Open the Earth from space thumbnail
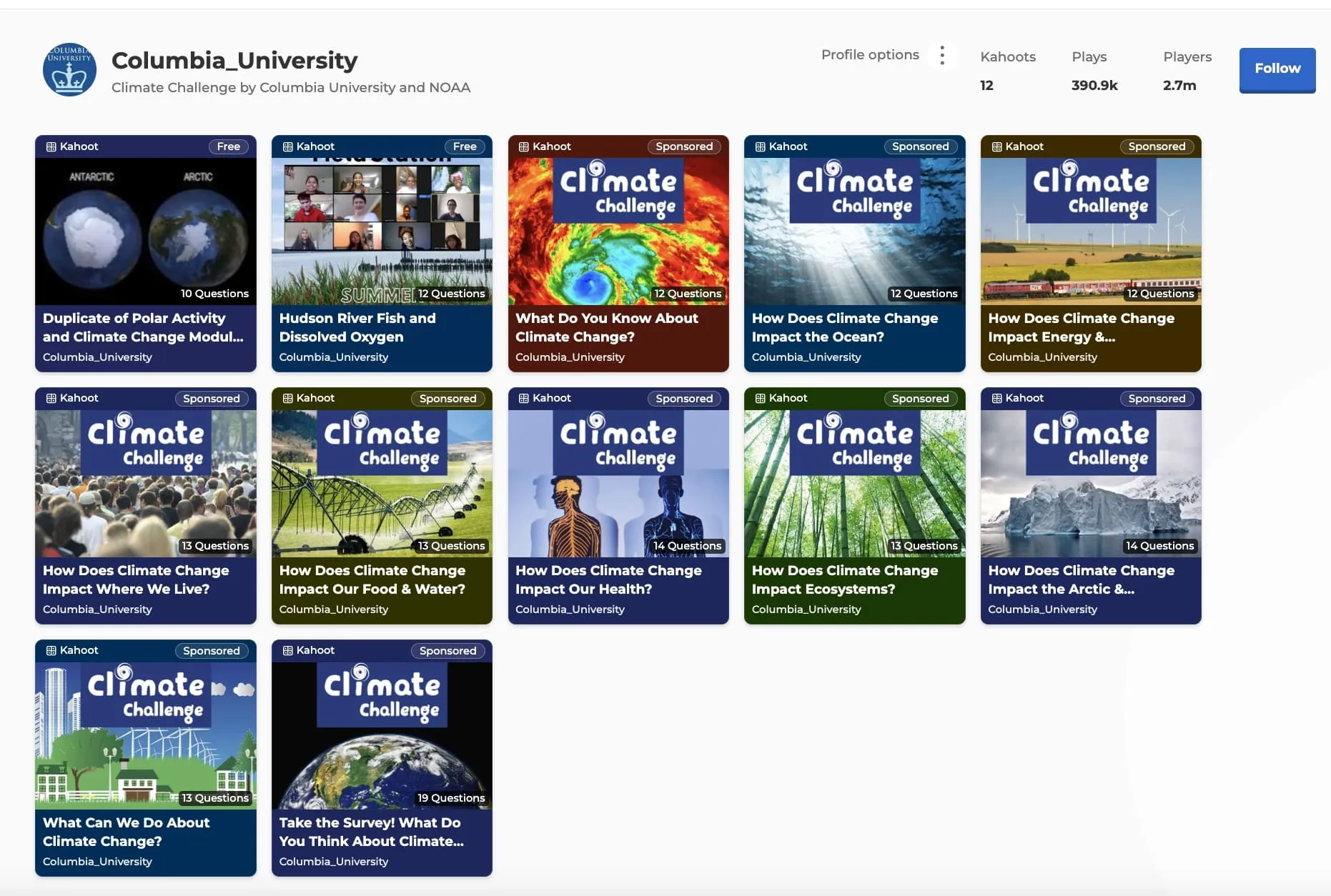This screenshot has height=896, width=1331. tap(382, 736)
